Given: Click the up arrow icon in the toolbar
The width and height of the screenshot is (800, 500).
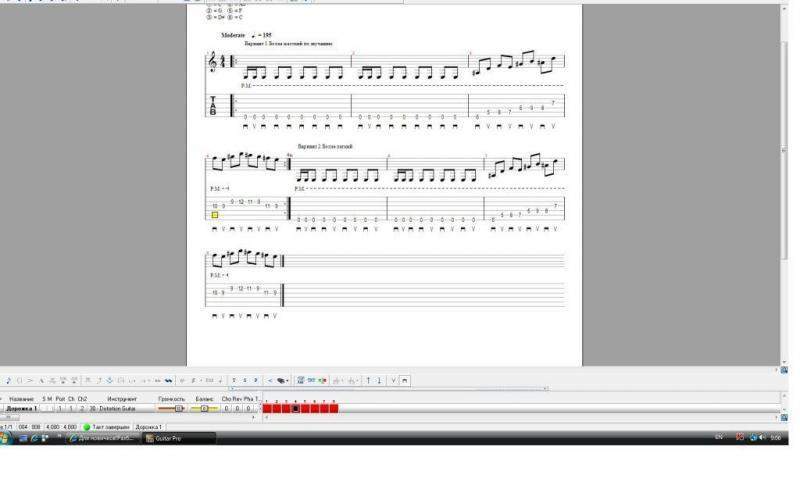Looking at the screenshot, I should pyautogui.click(x=368, y=381).
